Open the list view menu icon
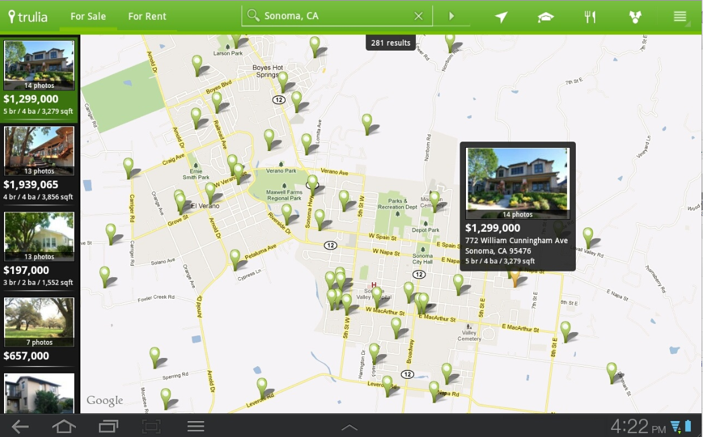Image resolution: width=703 pixels, height=437 pixels. [x=680, y=17]
